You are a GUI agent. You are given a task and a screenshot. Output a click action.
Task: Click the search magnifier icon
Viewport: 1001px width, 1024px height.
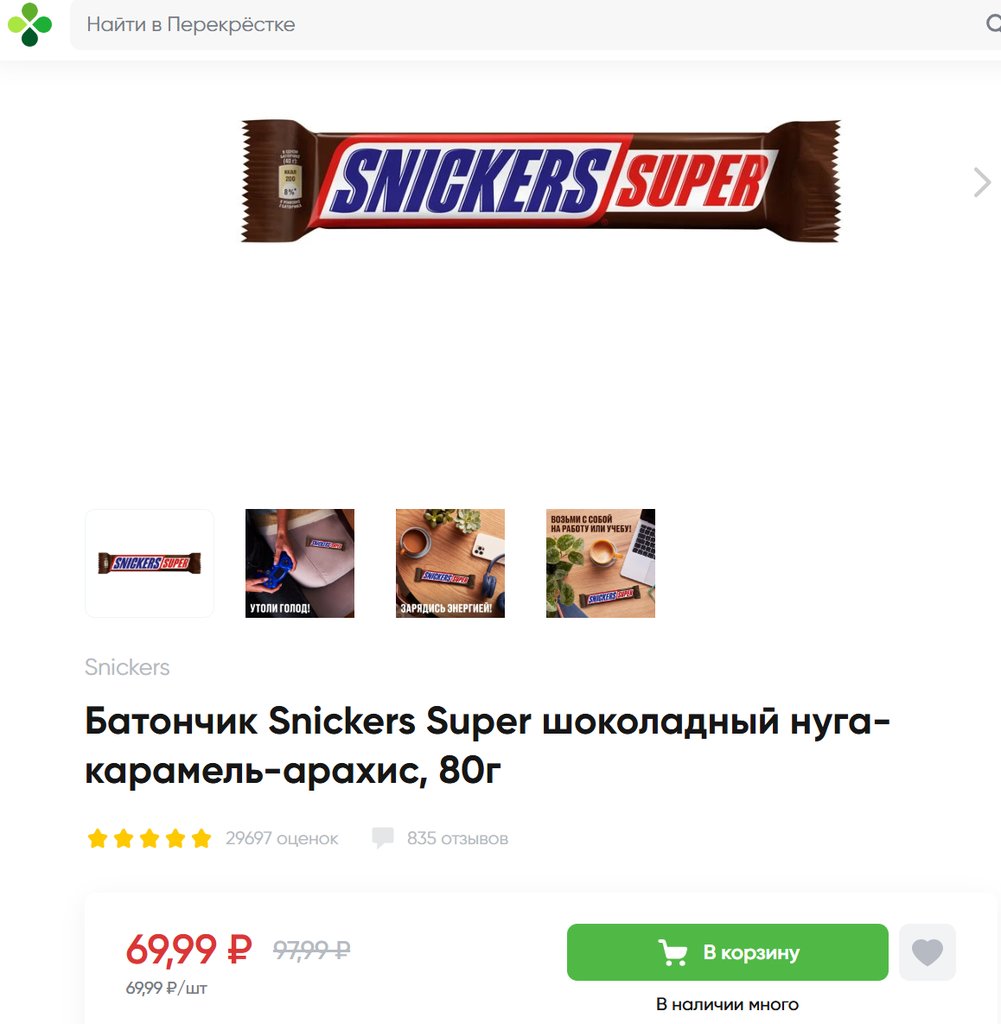click(x=993, y=24)
